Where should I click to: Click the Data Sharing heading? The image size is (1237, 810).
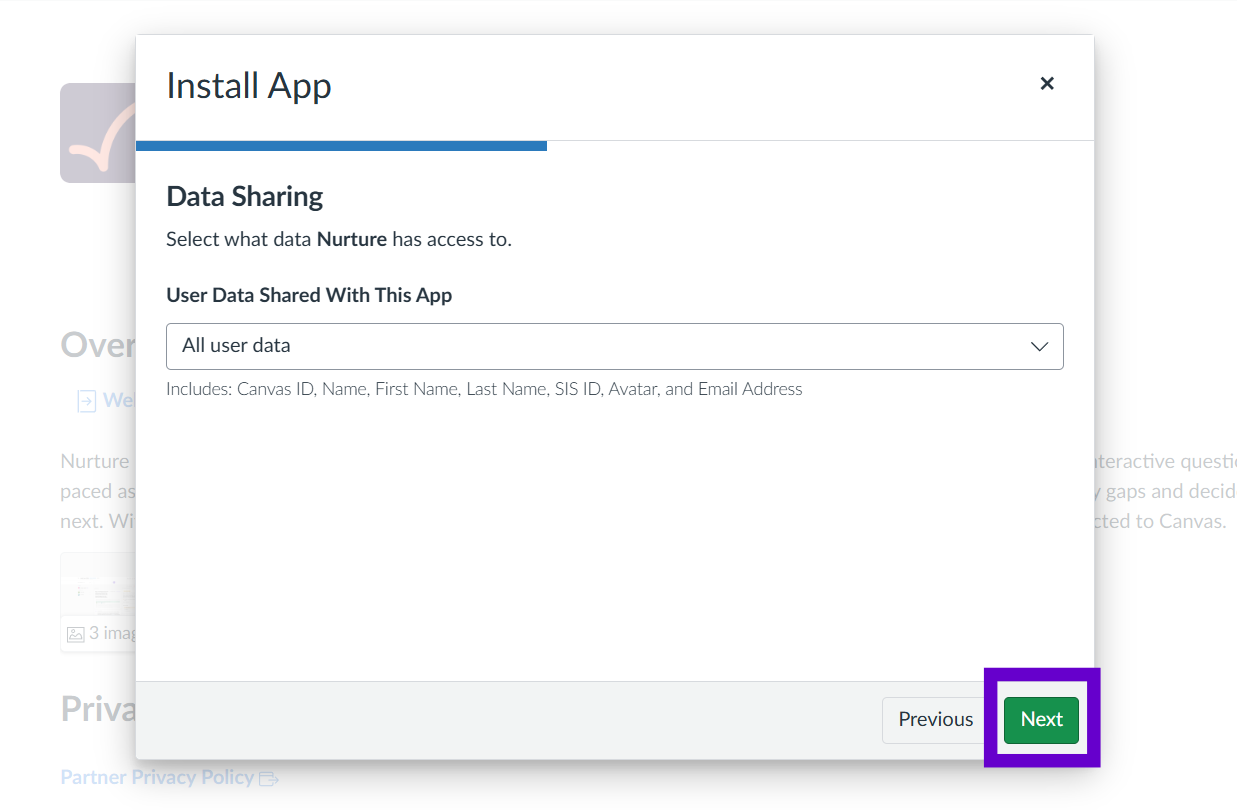244,196
